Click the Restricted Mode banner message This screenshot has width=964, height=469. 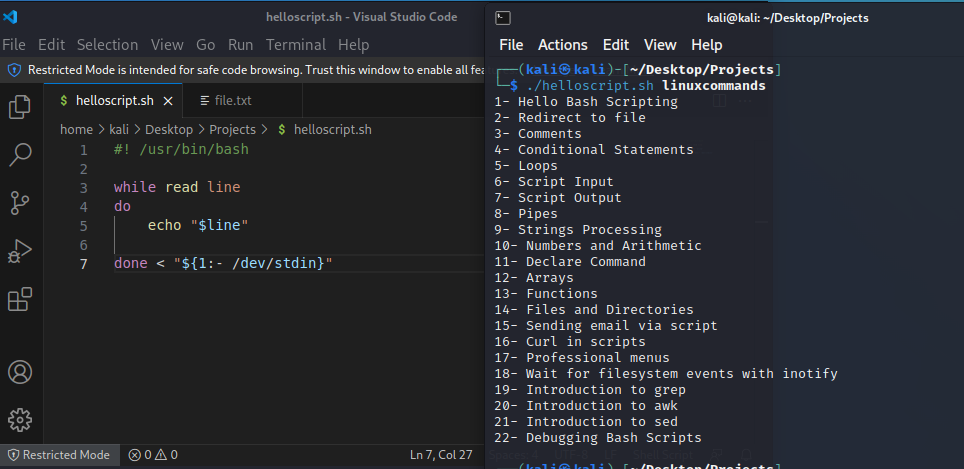256,70
